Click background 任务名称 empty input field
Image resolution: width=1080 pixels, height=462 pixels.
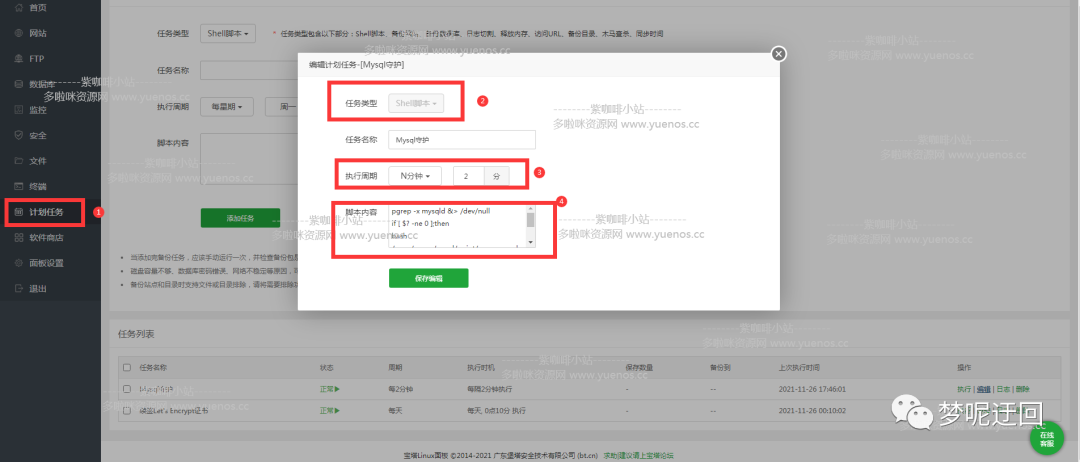249,70
